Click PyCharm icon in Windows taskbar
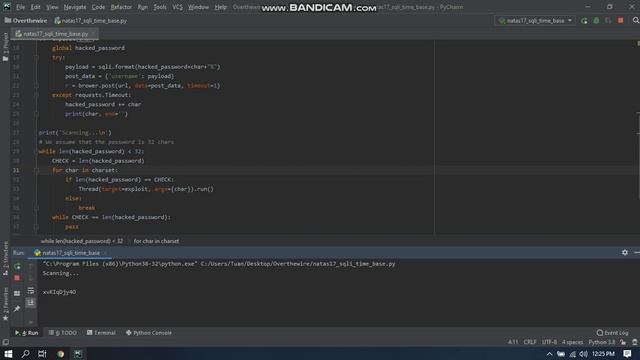 78,353
